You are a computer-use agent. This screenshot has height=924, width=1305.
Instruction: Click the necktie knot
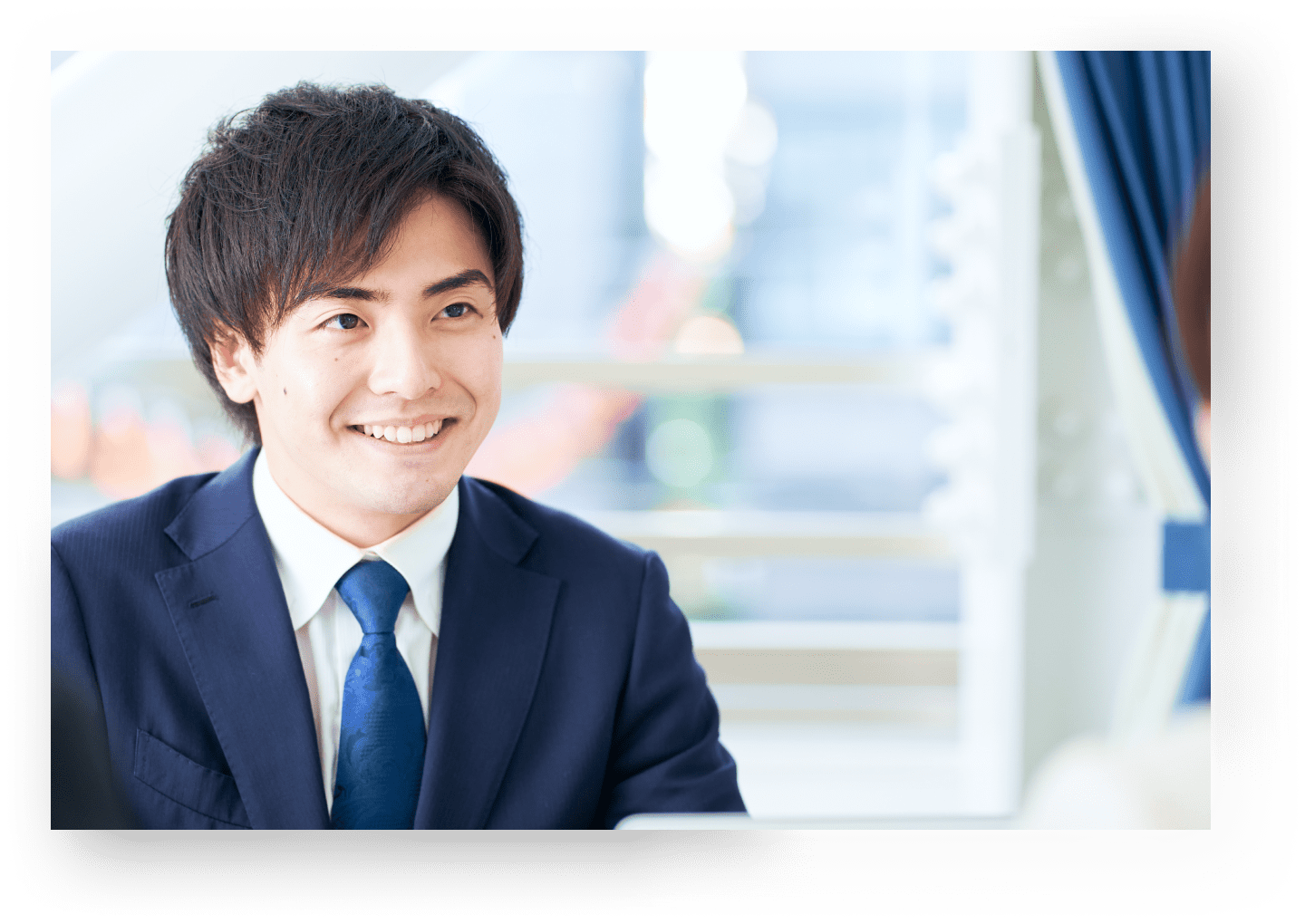[373, 592]
